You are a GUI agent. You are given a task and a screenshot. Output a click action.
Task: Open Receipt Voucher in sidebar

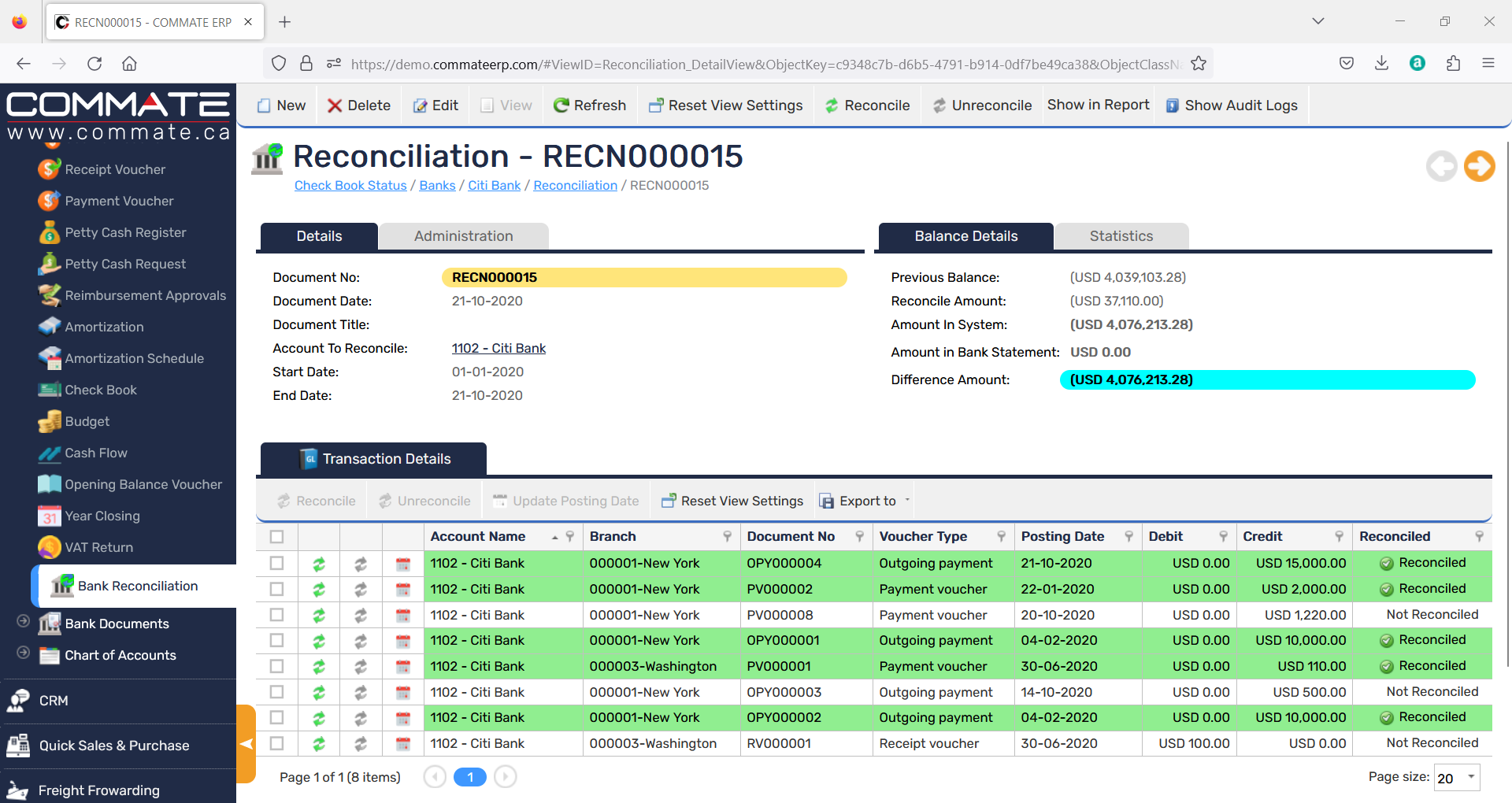[x=115, y=169]
